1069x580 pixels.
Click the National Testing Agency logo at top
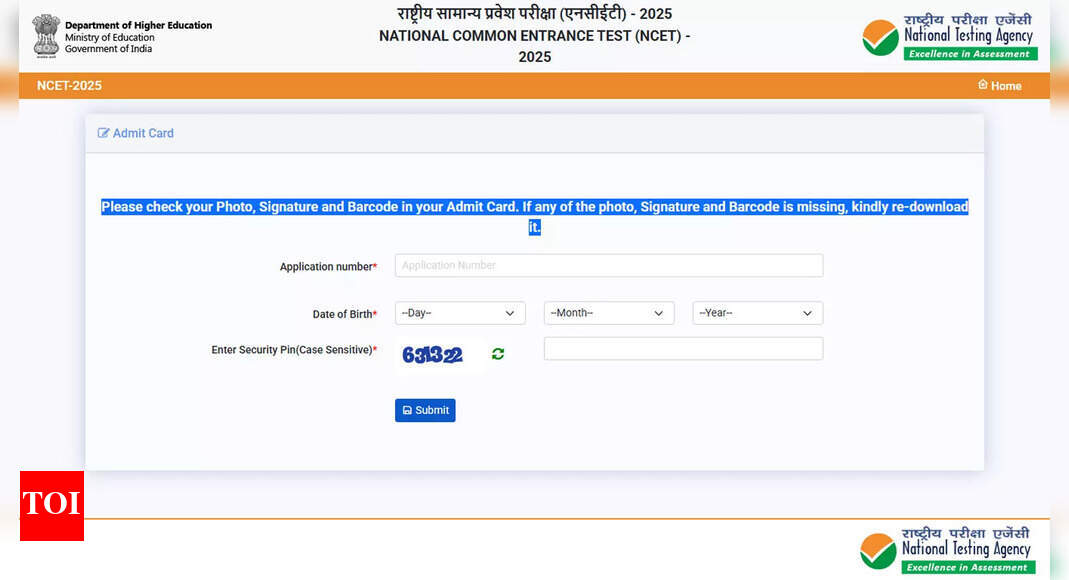950,37
